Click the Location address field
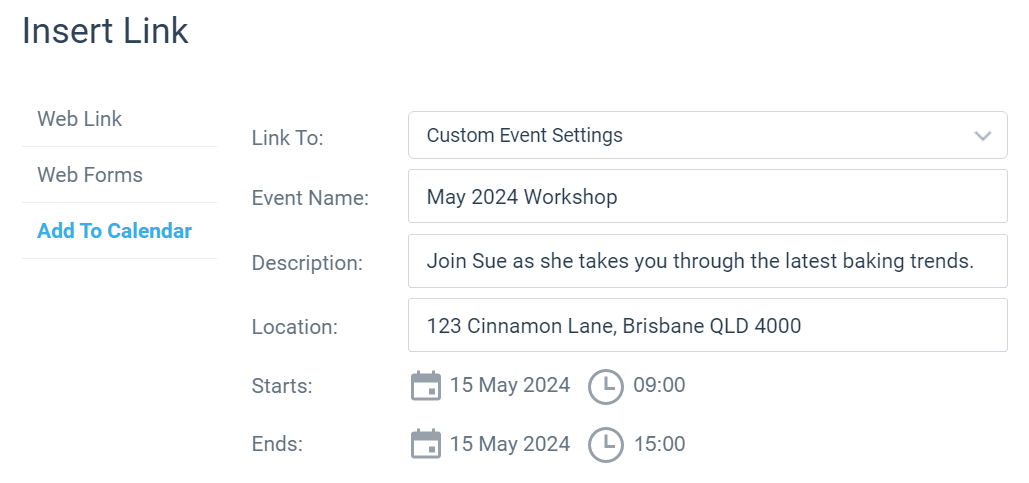Viewport: 1029px width, 483px height. 707,326
